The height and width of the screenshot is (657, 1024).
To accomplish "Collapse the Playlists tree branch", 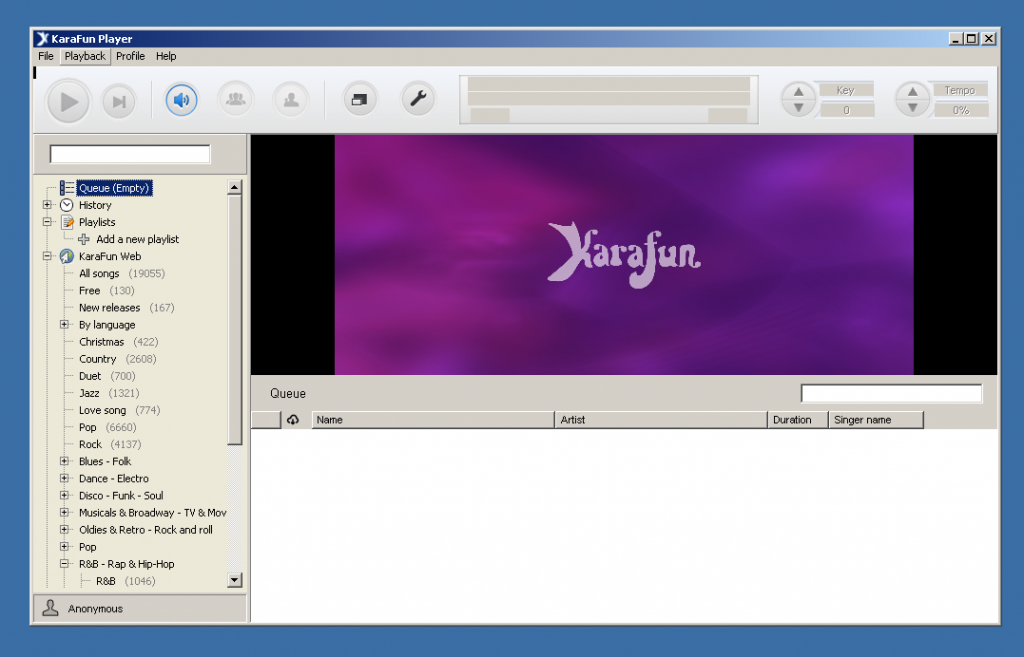I will (47, 222).
